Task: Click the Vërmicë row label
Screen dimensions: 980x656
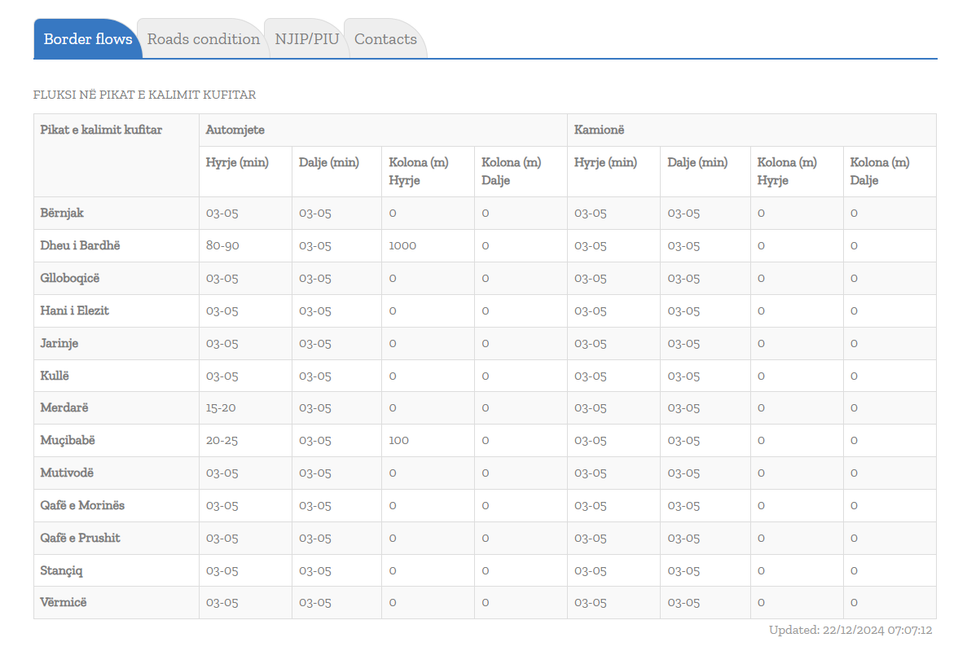Action: (x=63, y=603)
